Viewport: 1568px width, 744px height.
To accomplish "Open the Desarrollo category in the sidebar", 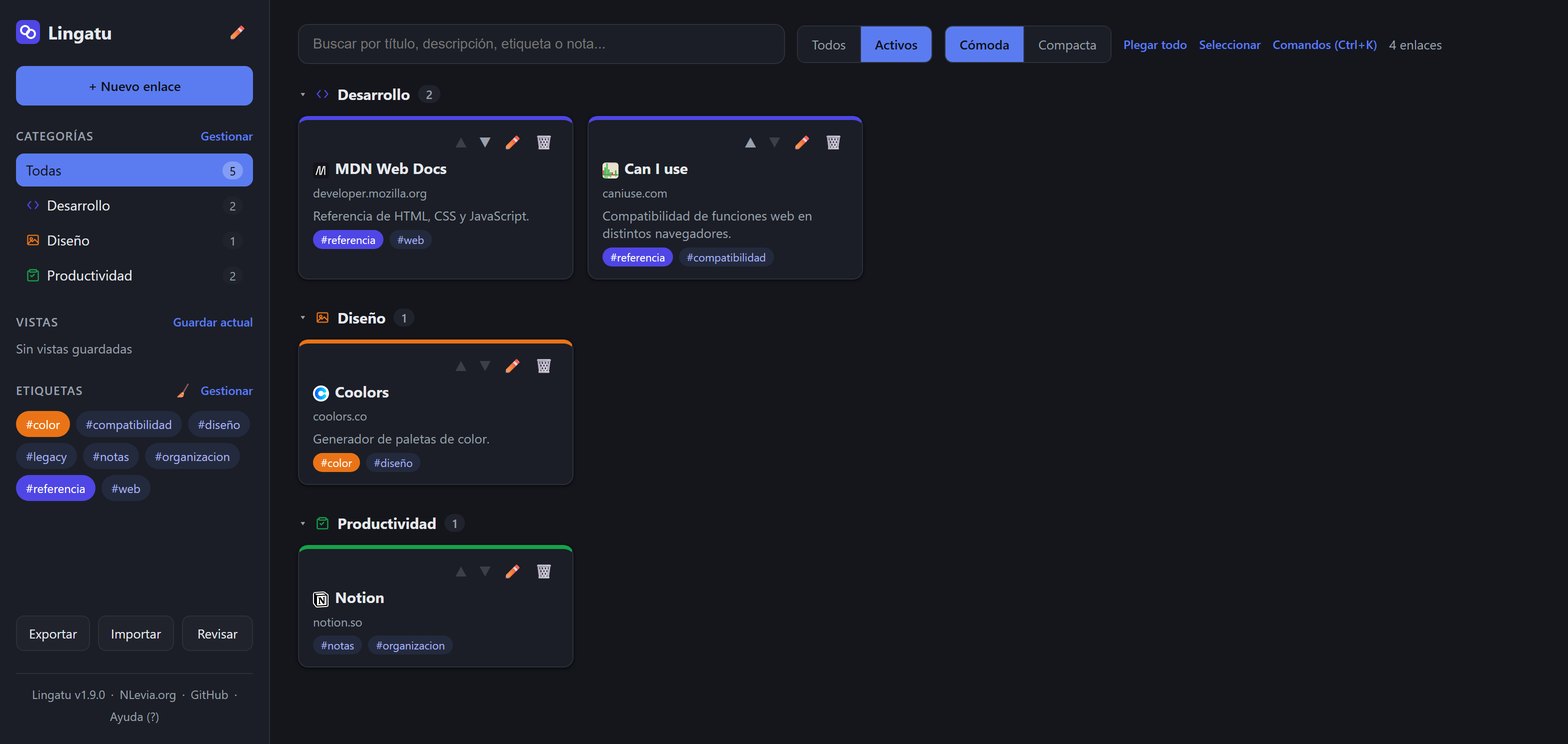I will [134, 206].
